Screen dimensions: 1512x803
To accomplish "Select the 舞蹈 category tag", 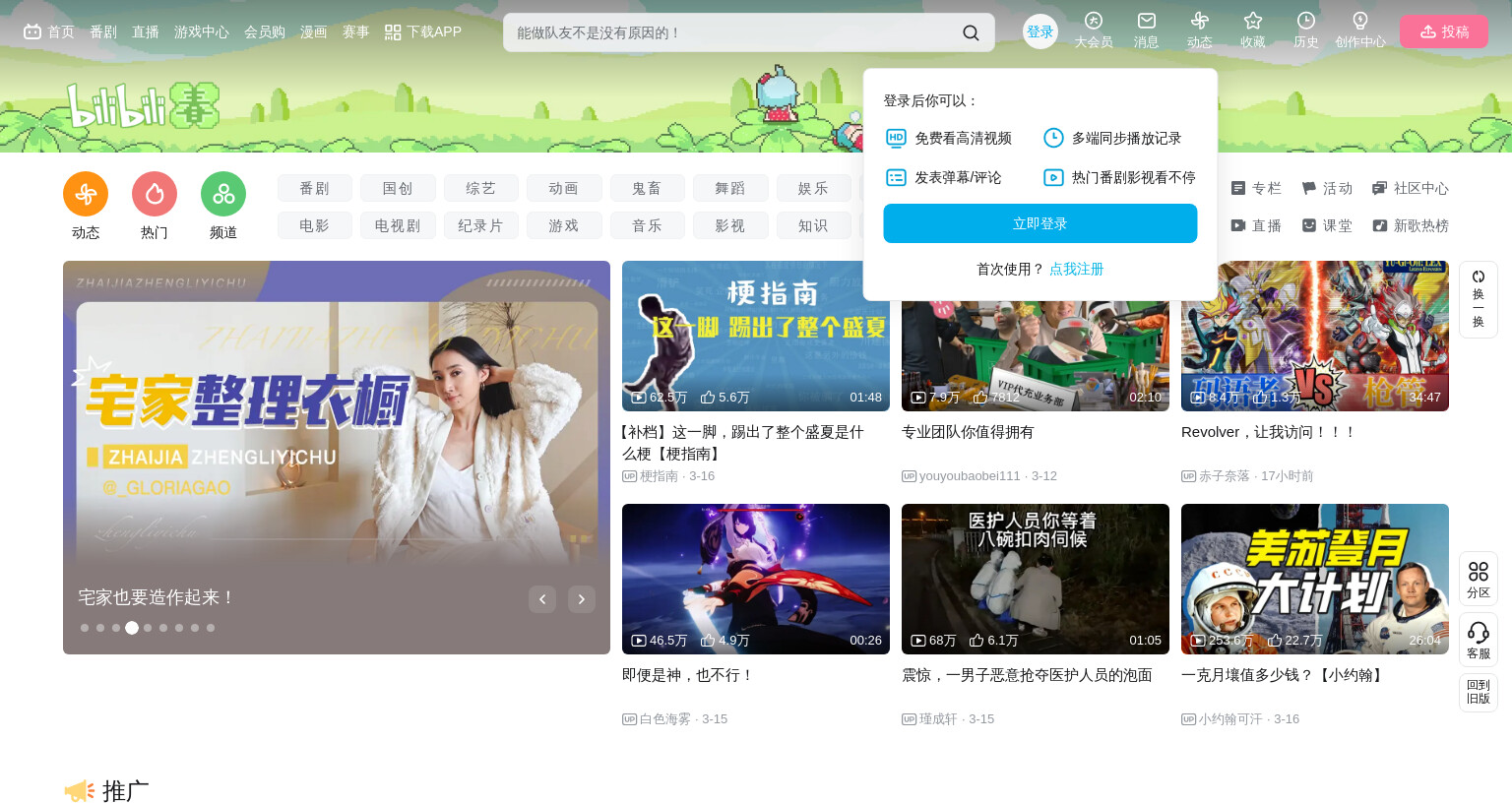I will pyautogui.click(x=730, y=188).
